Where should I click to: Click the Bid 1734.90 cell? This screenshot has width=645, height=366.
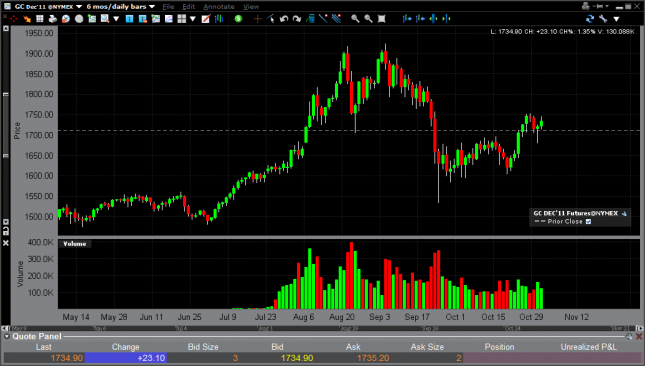277,358
